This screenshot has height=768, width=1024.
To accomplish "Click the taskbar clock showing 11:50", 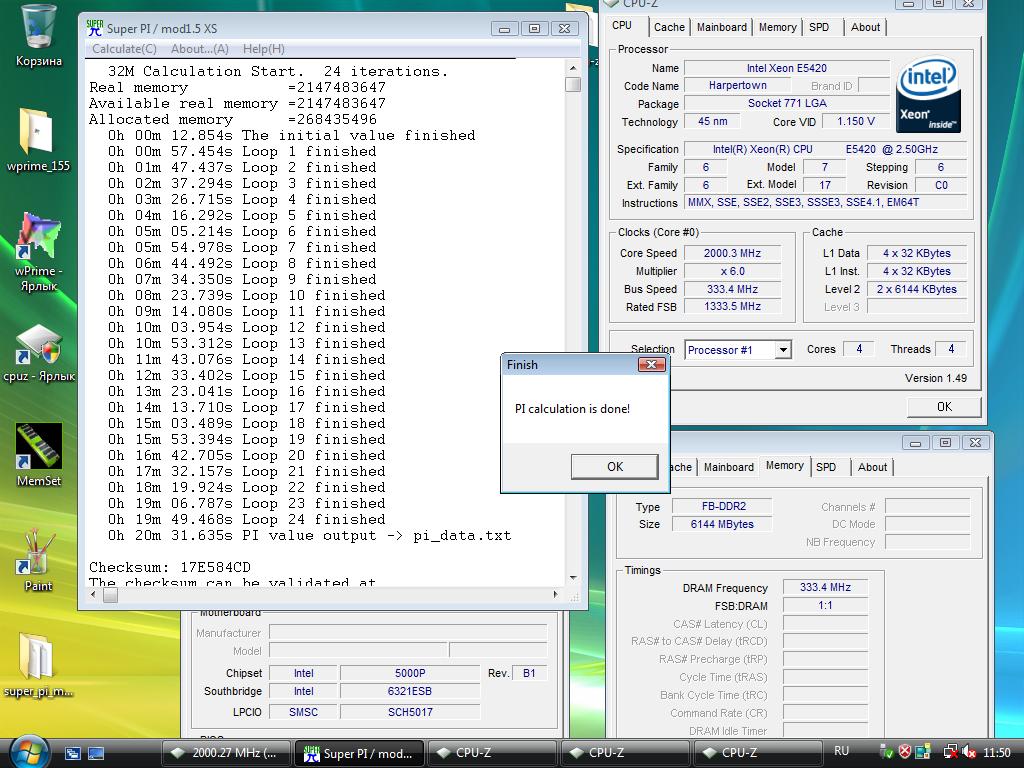I will coord(997,753).
